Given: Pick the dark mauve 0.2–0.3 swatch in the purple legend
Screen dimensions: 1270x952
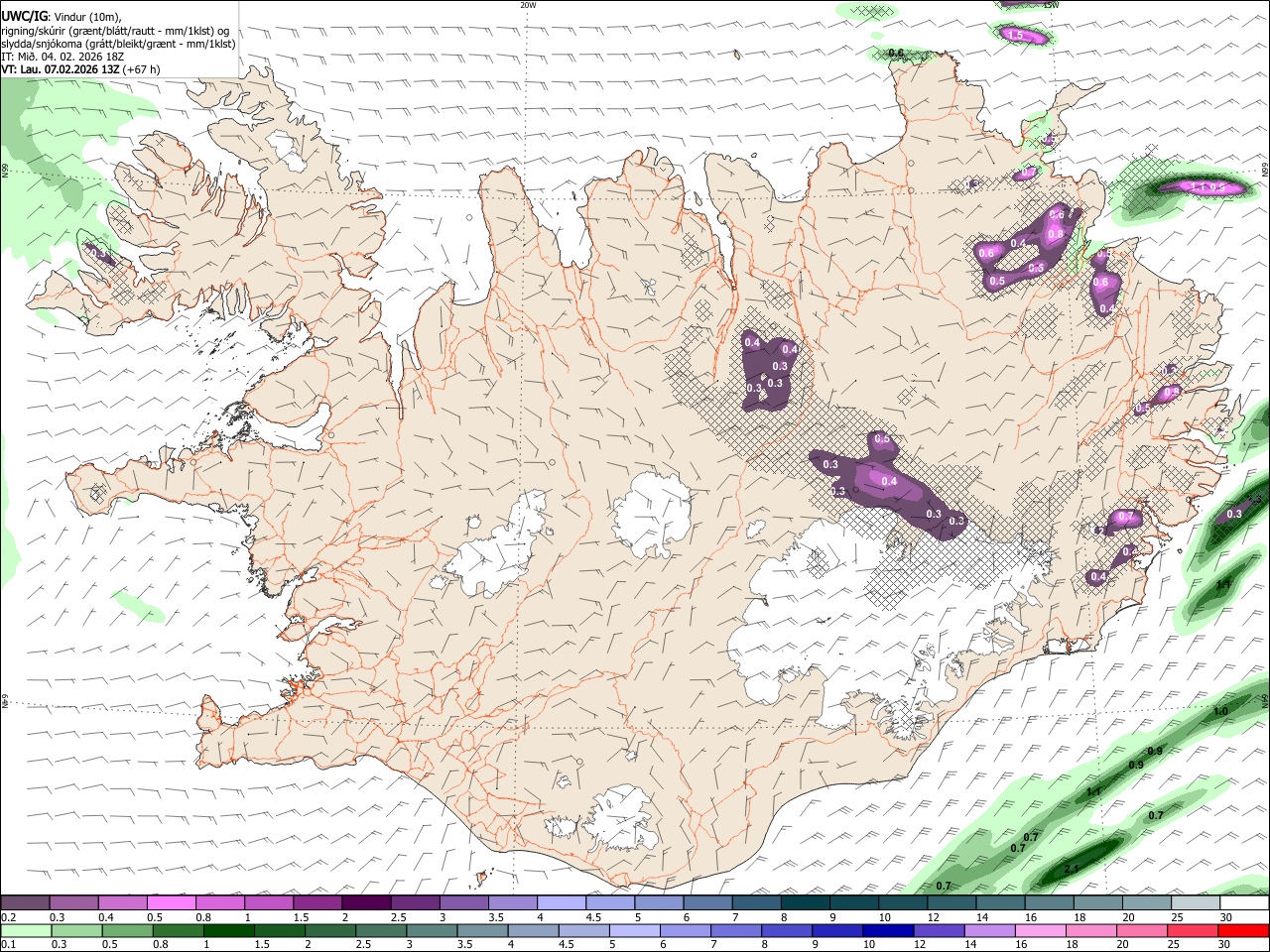Looking at the screenshot, I should 25,903.
